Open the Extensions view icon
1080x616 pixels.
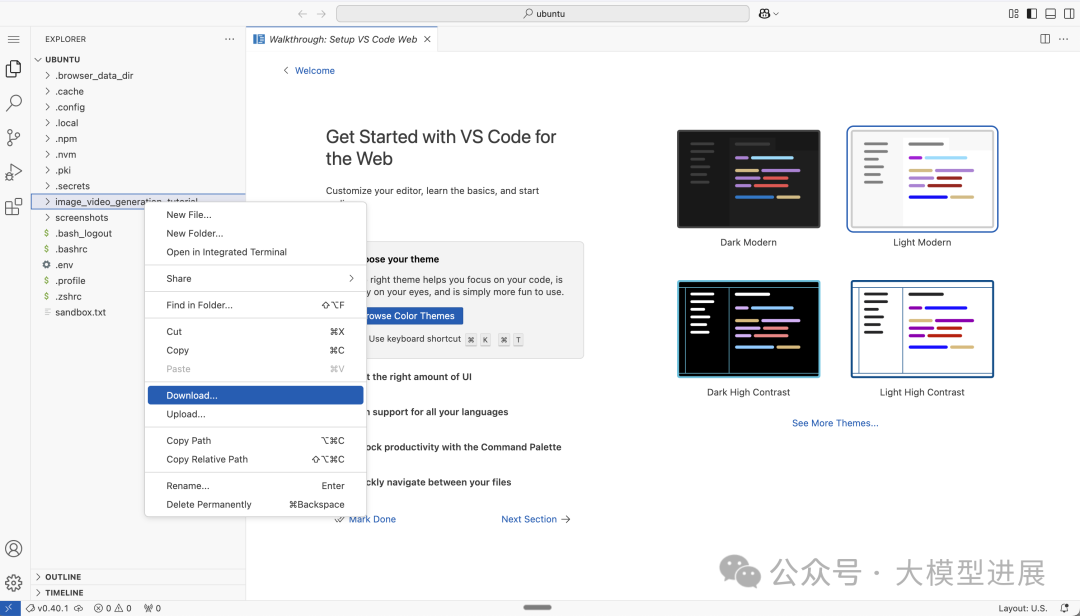(x=13, y=207)
